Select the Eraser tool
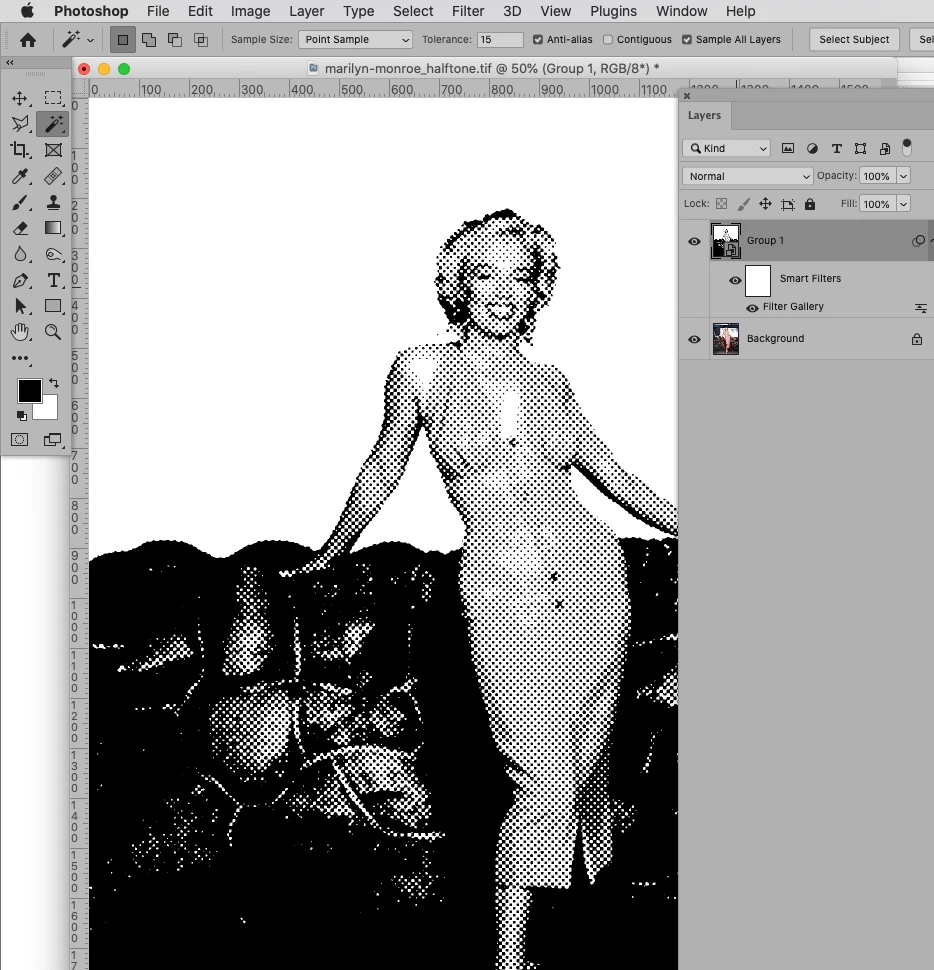This screenshot has width=934, height=970. tap(20, 228)
